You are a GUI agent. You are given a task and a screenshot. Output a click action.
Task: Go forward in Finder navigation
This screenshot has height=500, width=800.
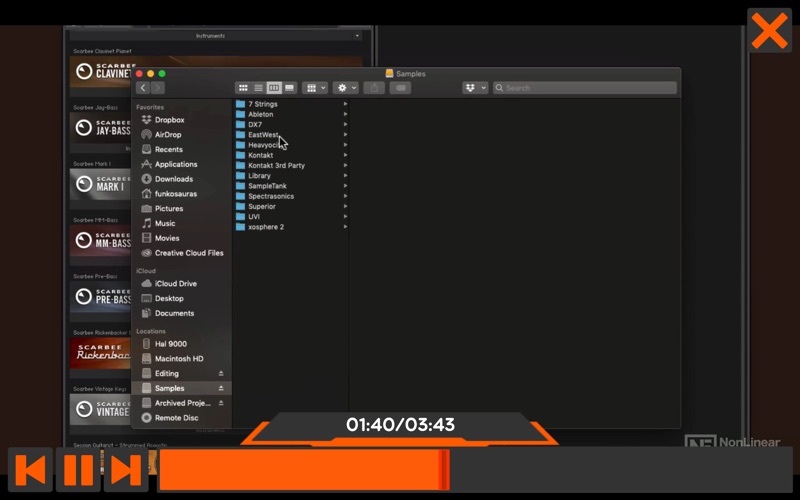pos(158,88)
